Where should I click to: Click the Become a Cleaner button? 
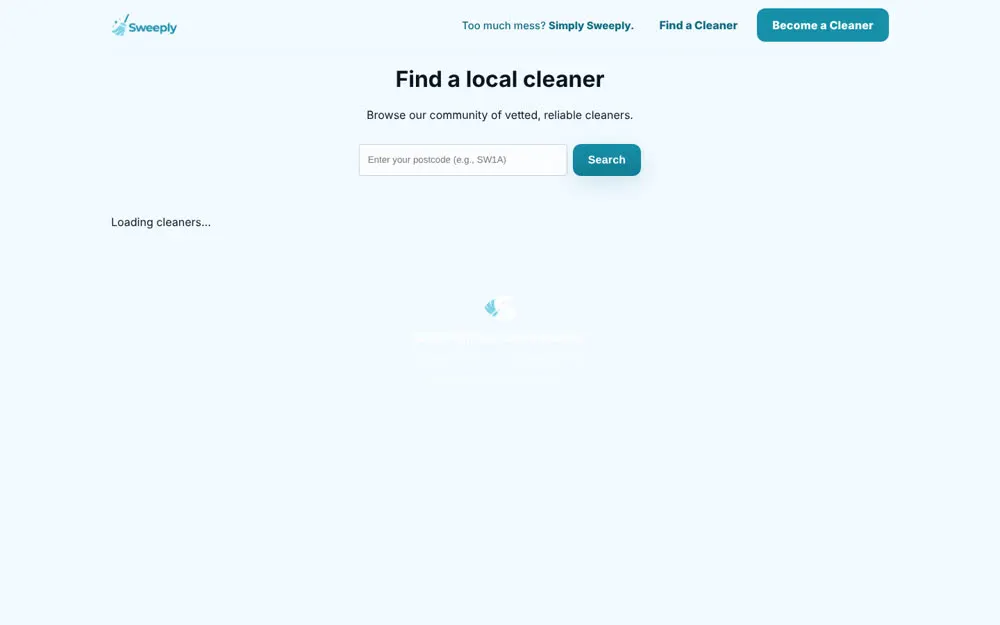click(822, 26)
